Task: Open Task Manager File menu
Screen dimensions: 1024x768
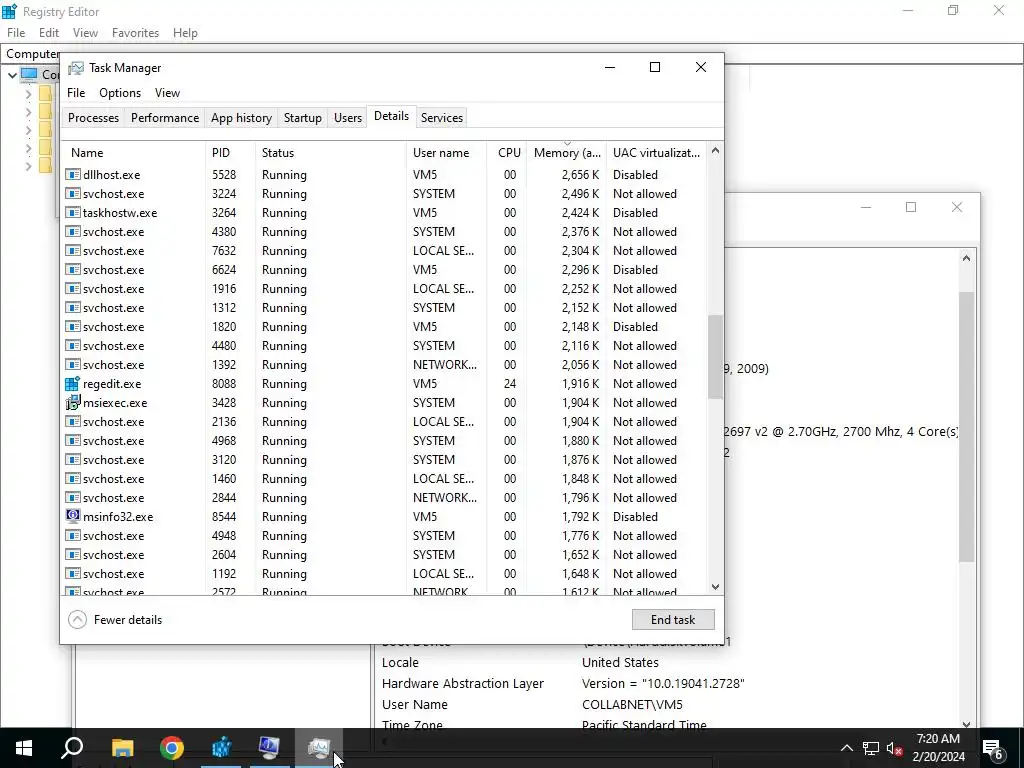Action: point(76,93)
